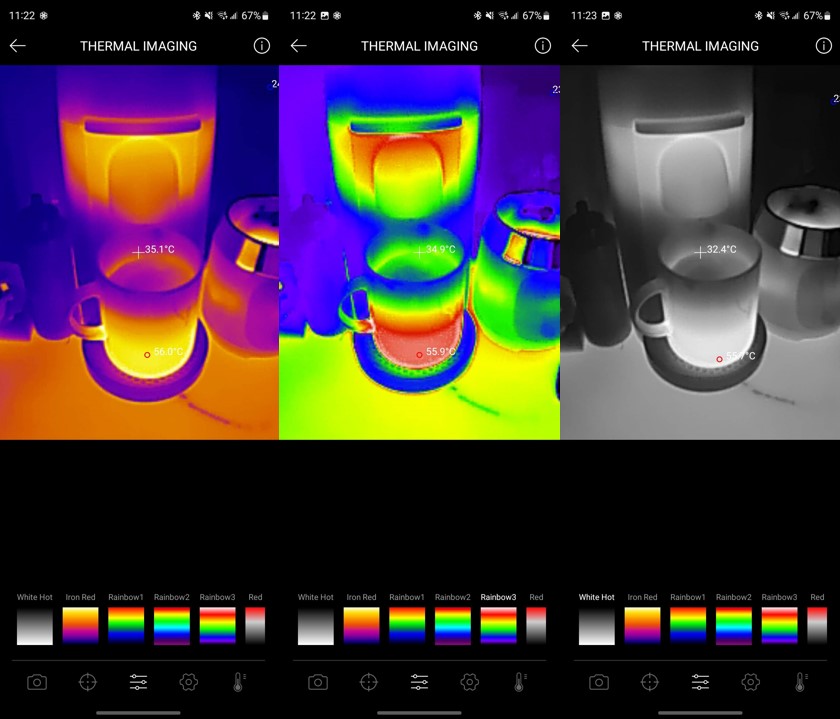Tap the THERMAL IMAGING title
Image resolution: width=840 pixels, height=719 pixels.
coord(139,46)
